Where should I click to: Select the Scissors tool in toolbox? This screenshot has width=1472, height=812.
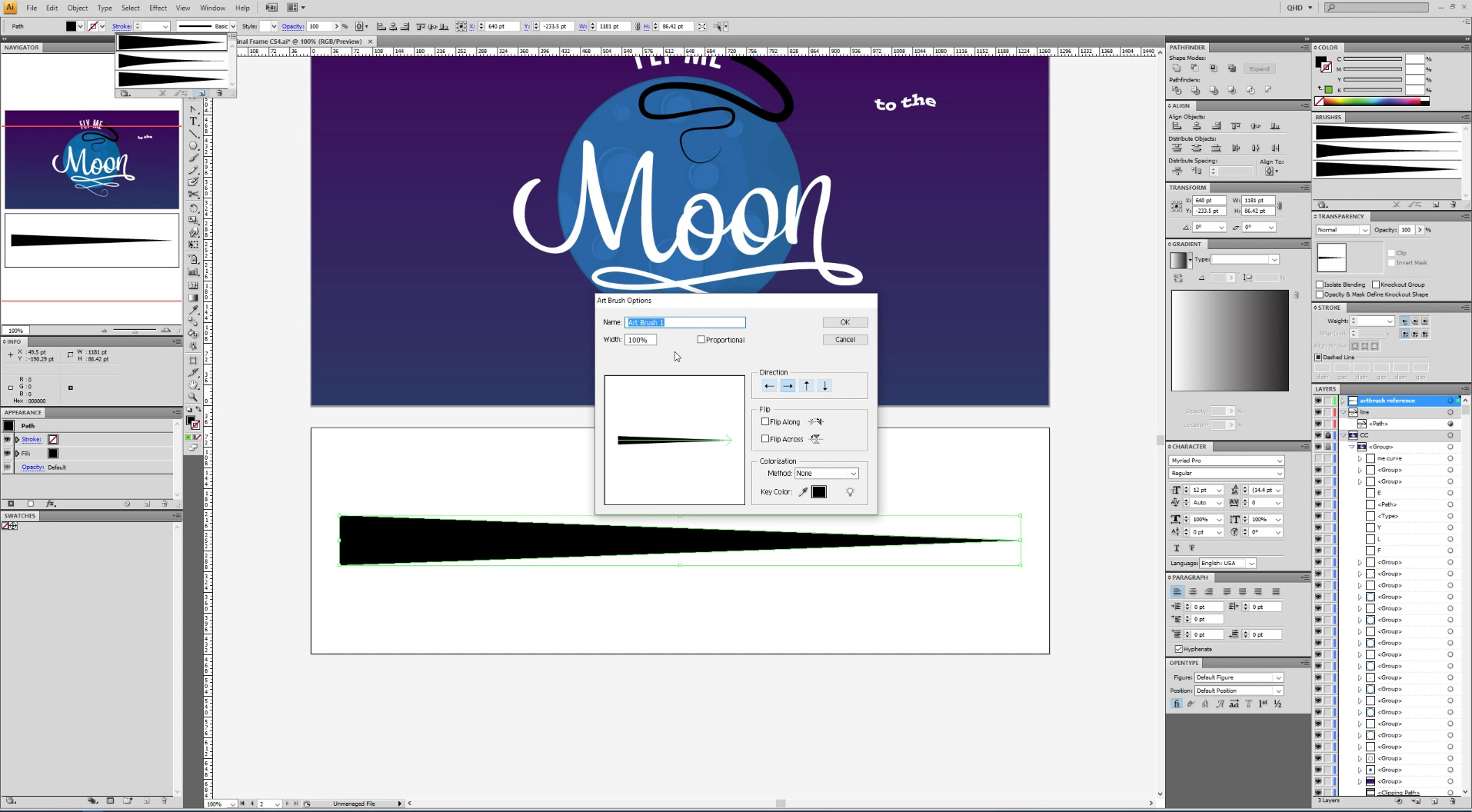[x=194, y=195]
